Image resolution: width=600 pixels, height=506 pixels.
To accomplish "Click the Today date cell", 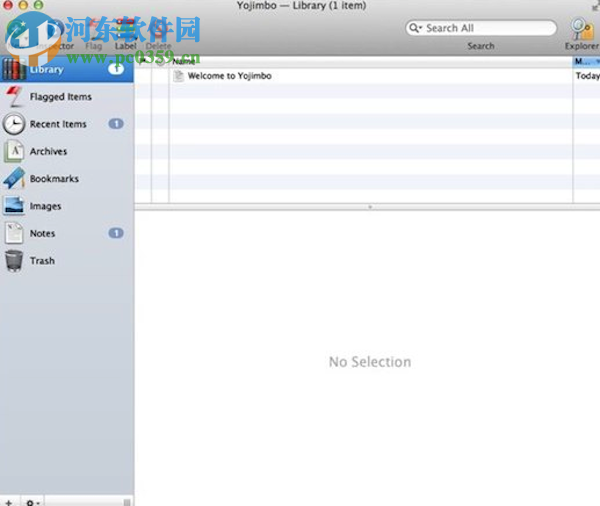I will tap(587, 76).
